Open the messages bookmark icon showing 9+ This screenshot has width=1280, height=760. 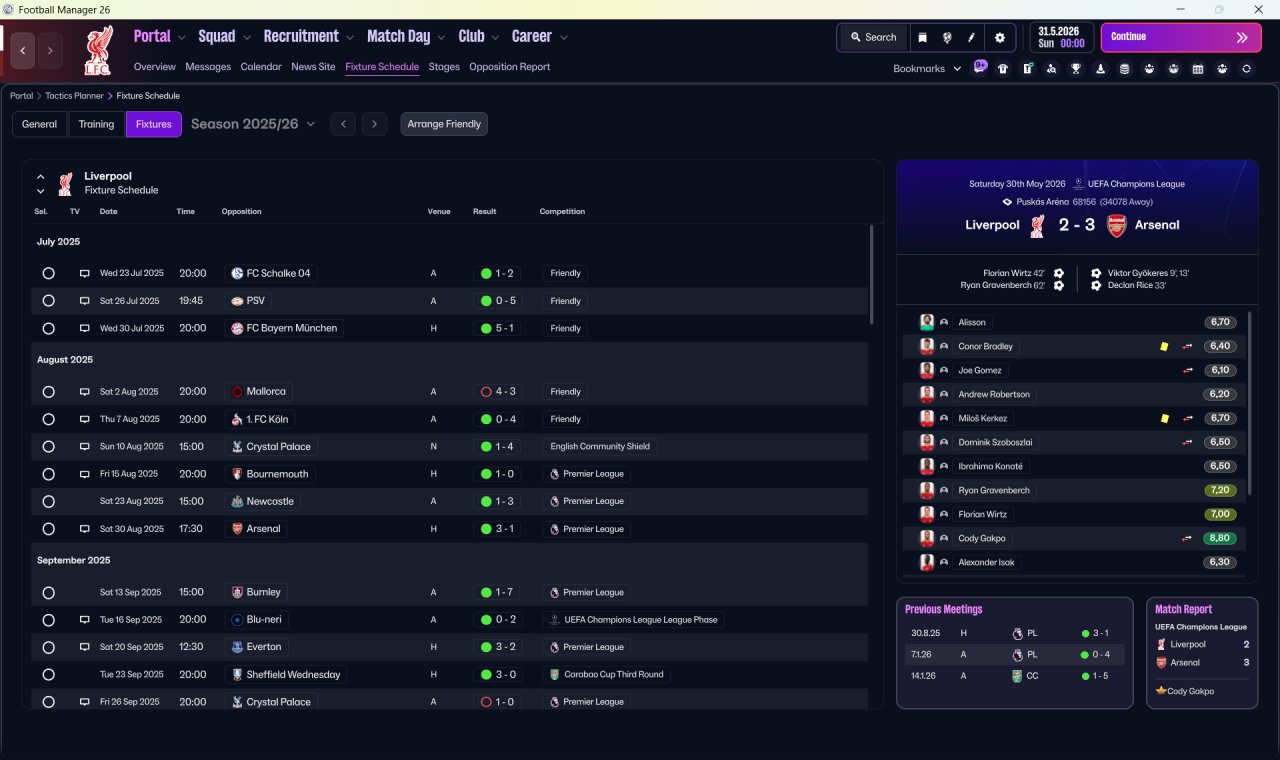click(980, 68)
